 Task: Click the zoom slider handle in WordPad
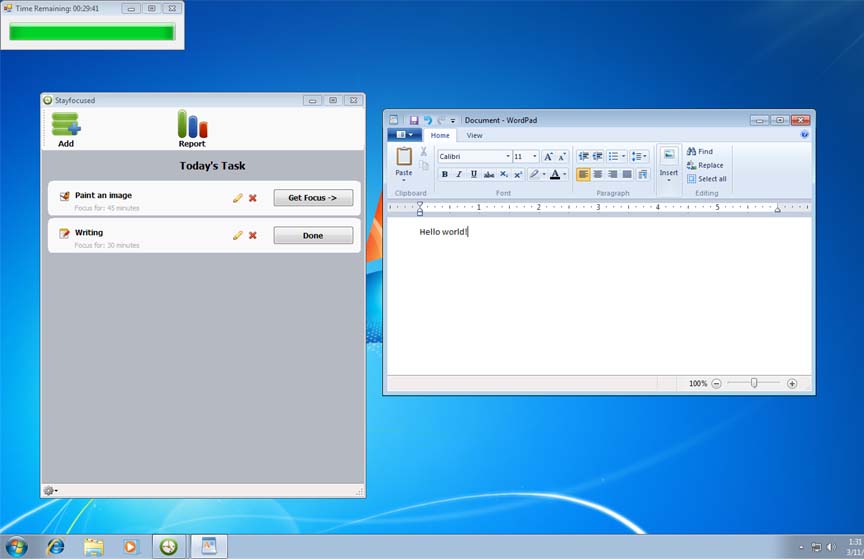coord(754,383)
